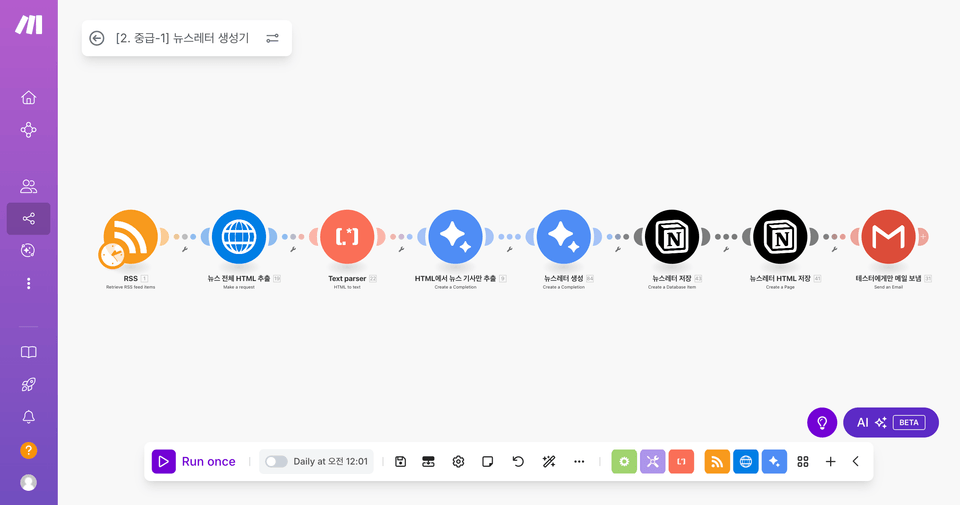The width and height of the screenshot is (960, 505).
Task: Set filter between Text parser and Gemini
Action: (402, 249)
